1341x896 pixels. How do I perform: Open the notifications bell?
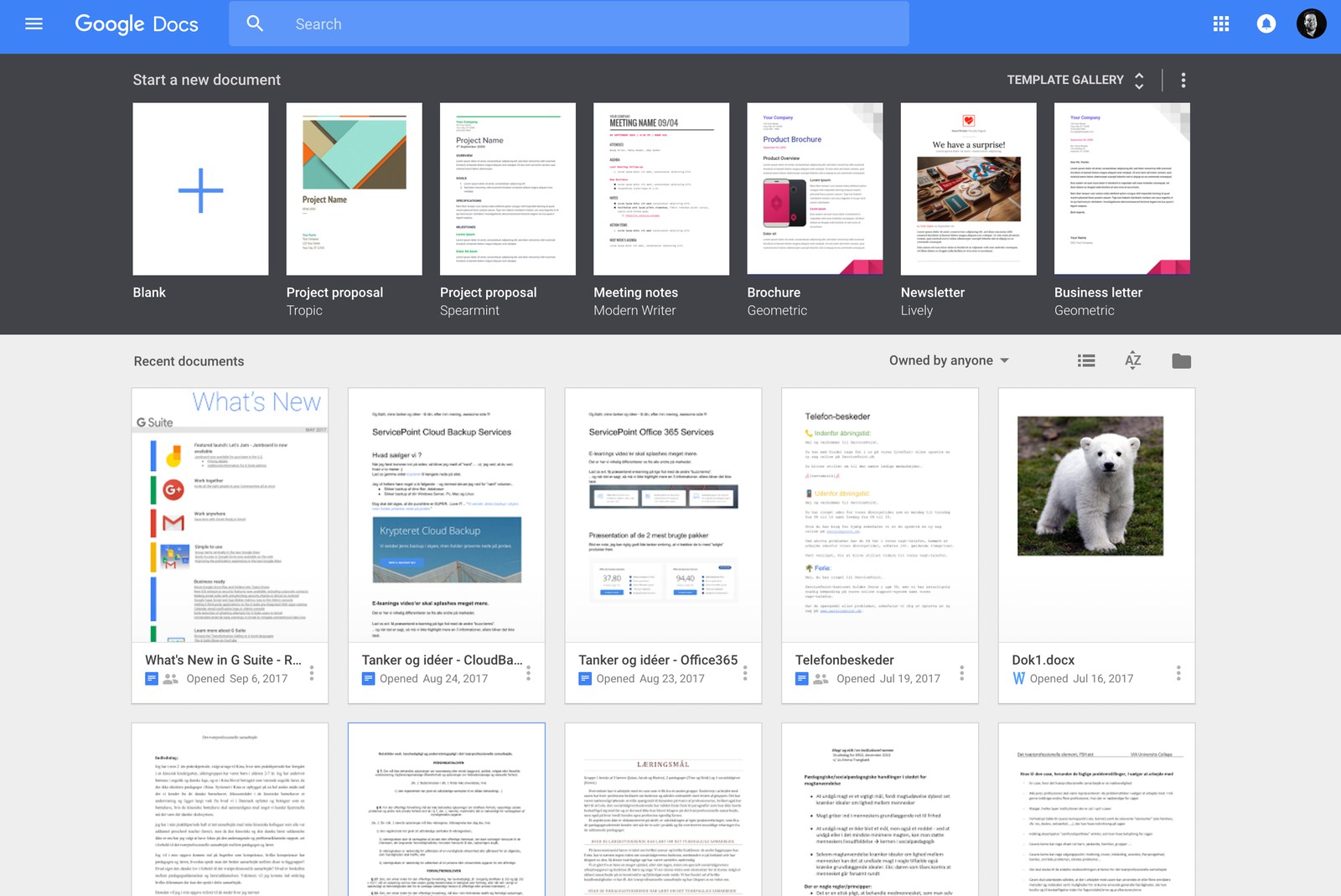1266,23
